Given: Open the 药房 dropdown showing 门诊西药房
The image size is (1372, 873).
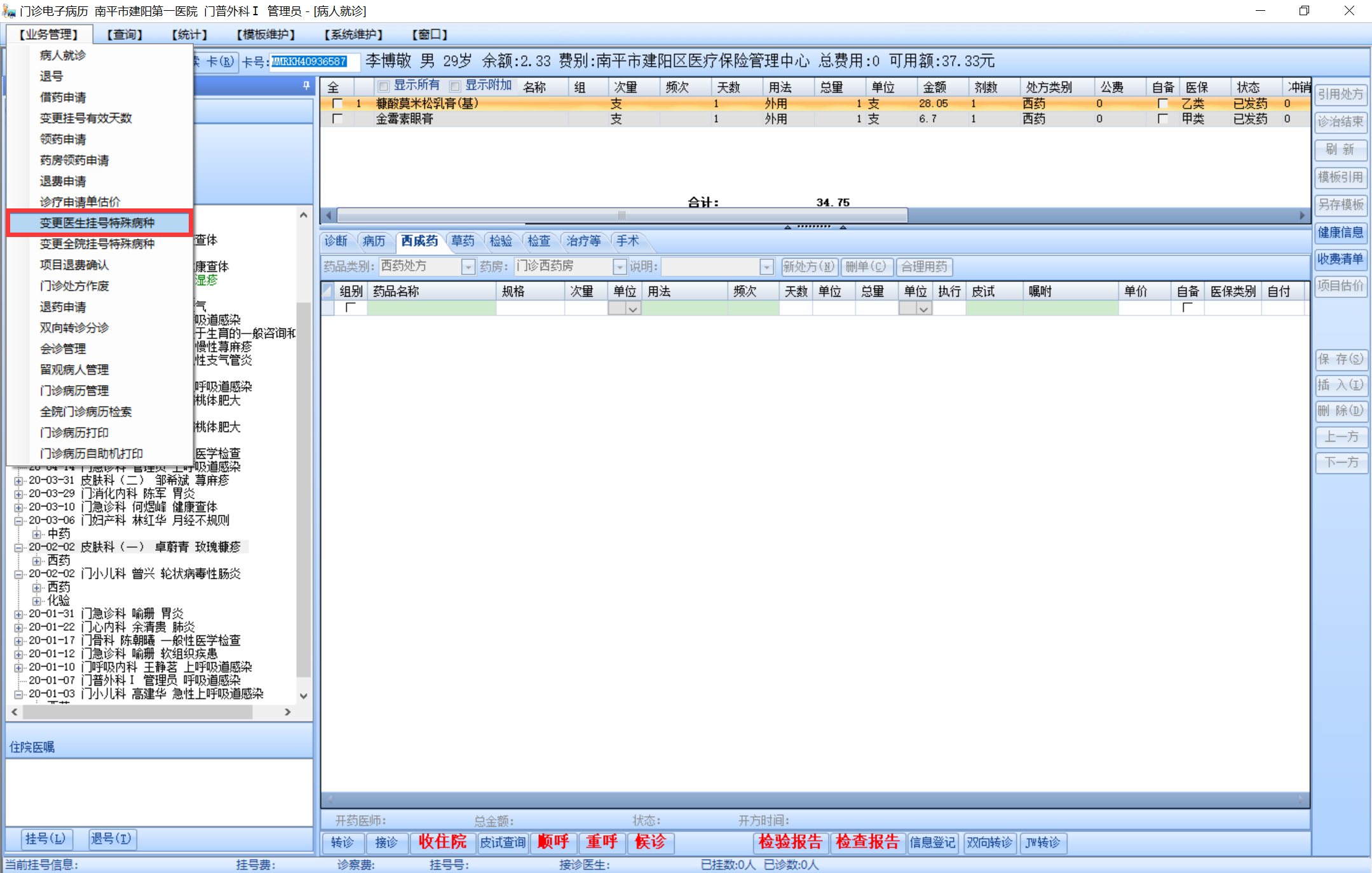Looking at the screenshot, I should click(x=619, y=267).
